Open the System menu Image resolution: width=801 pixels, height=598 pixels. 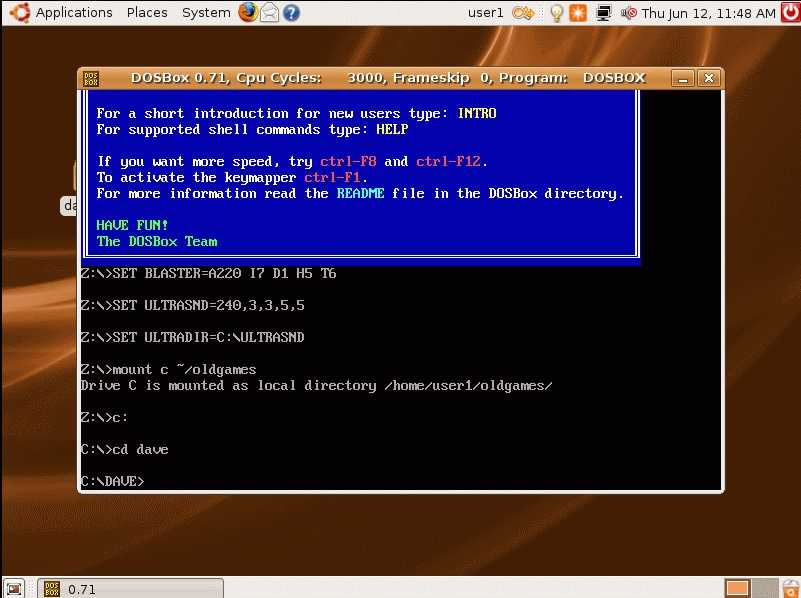(x=206, y=12)
